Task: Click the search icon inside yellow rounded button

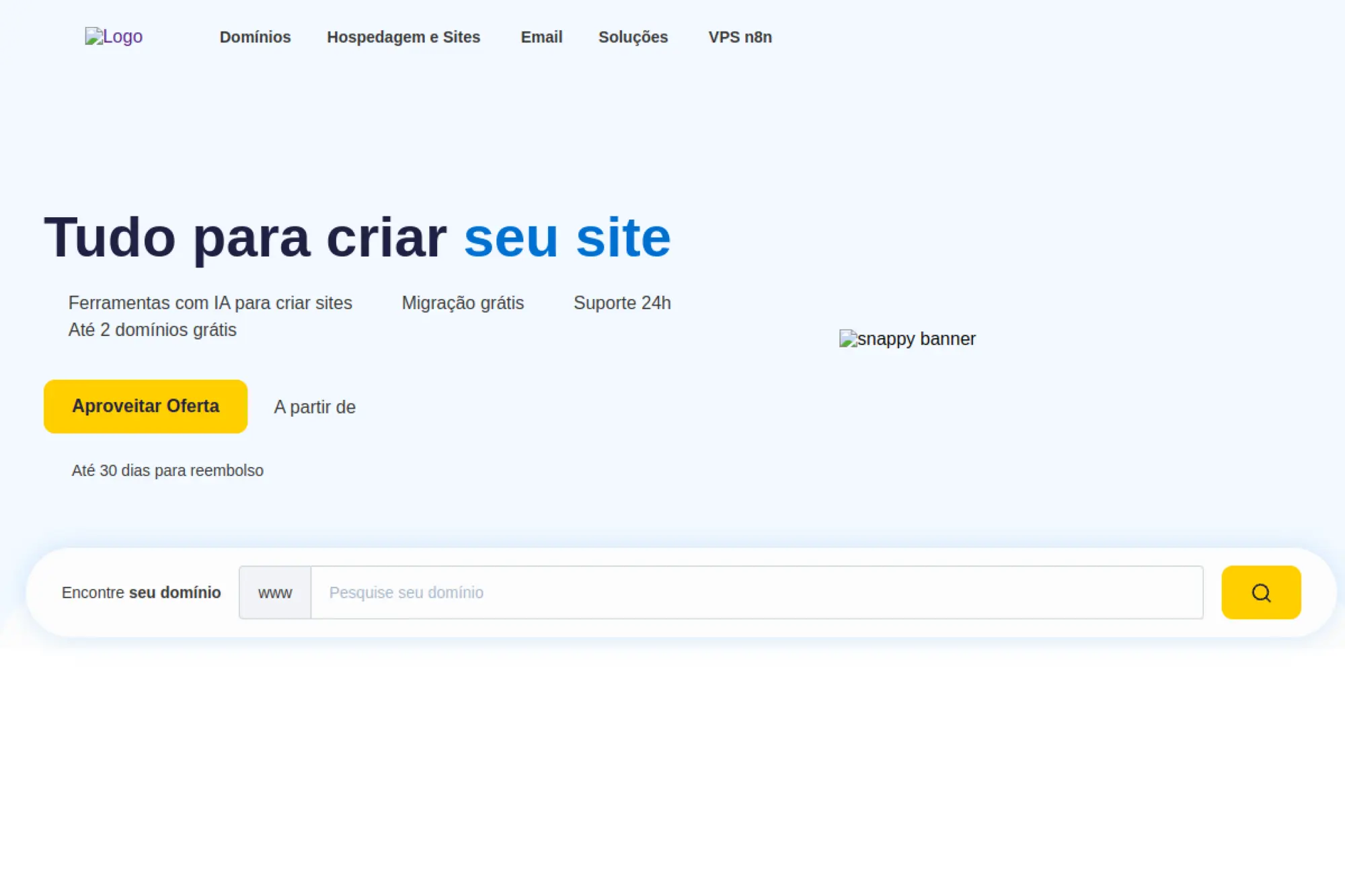Action: 1260,592
